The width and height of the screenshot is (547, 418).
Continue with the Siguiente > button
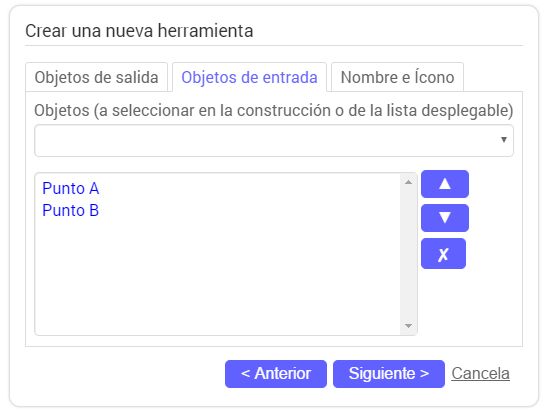(389, 374)
